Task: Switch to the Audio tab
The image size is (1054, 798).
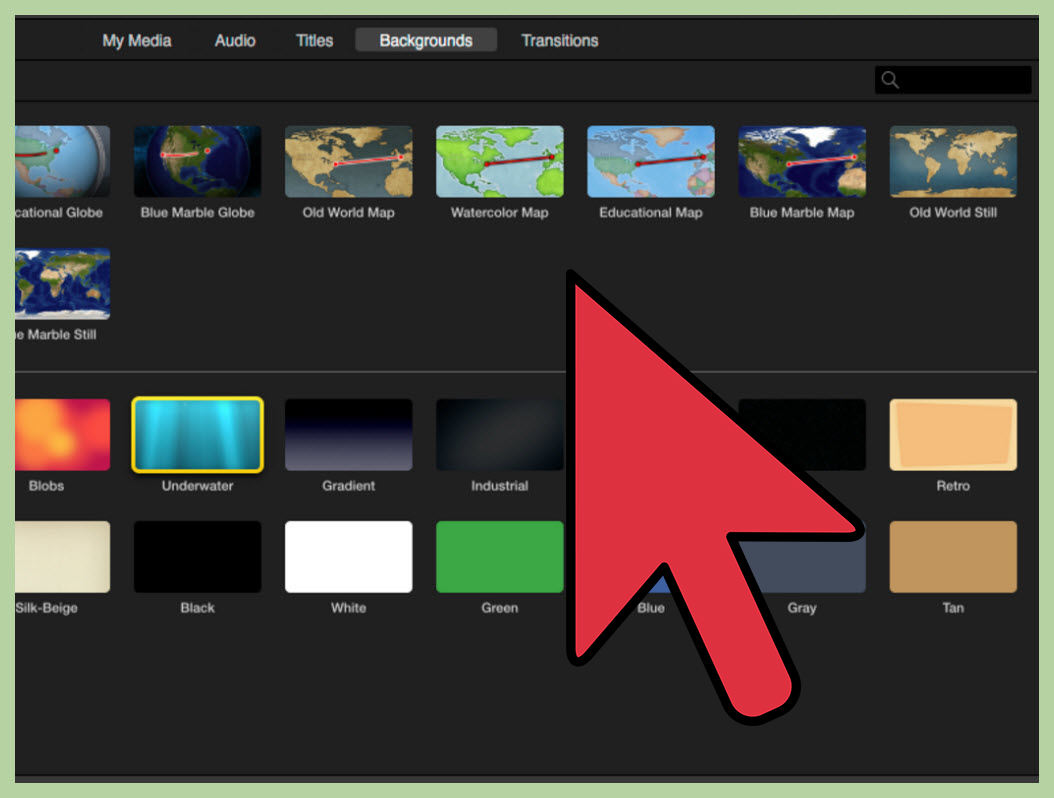Action: 235,41
